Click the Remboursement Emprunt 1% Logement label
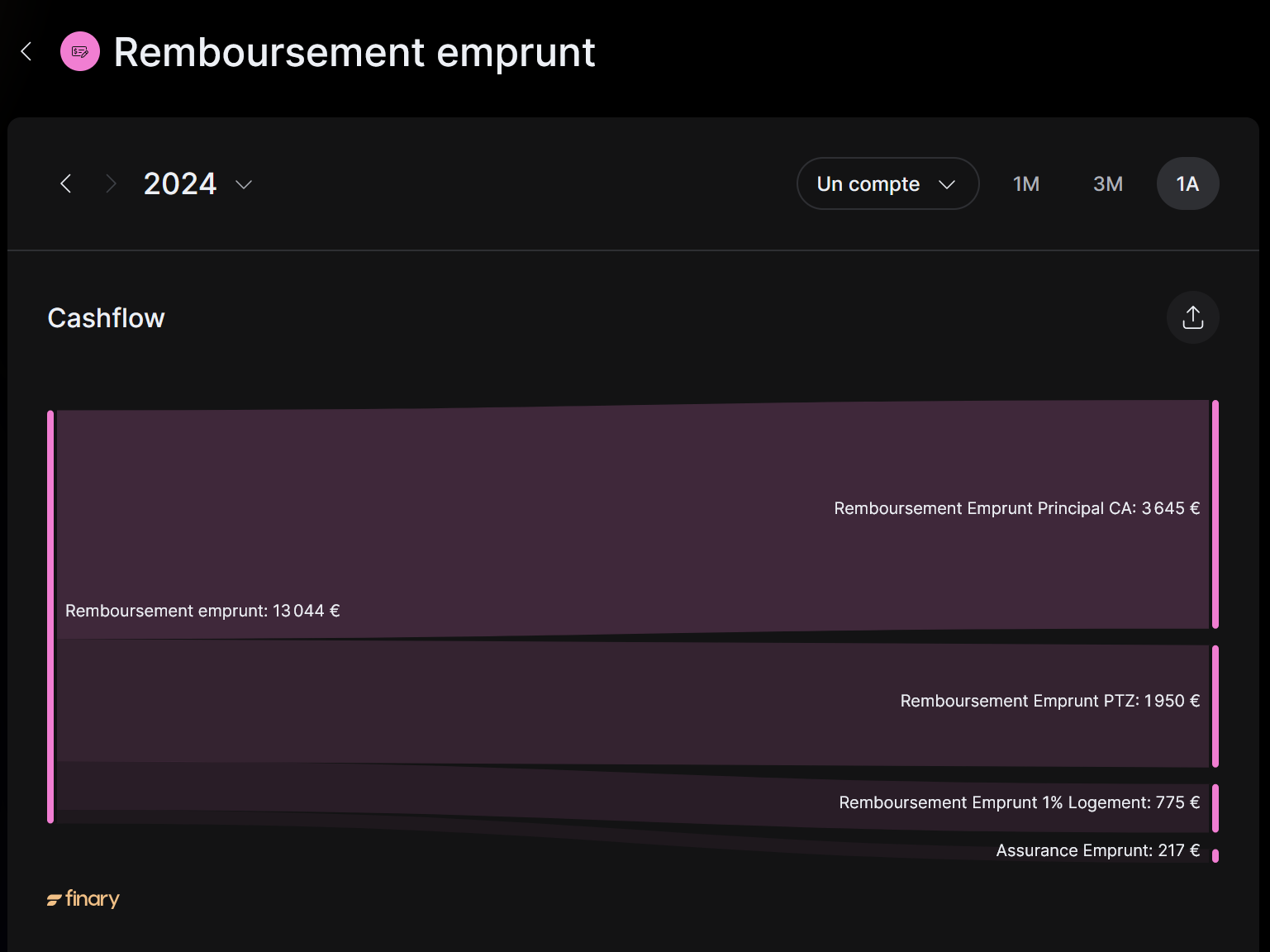Screen dimensions: 1270x952 click(1019, 802)
